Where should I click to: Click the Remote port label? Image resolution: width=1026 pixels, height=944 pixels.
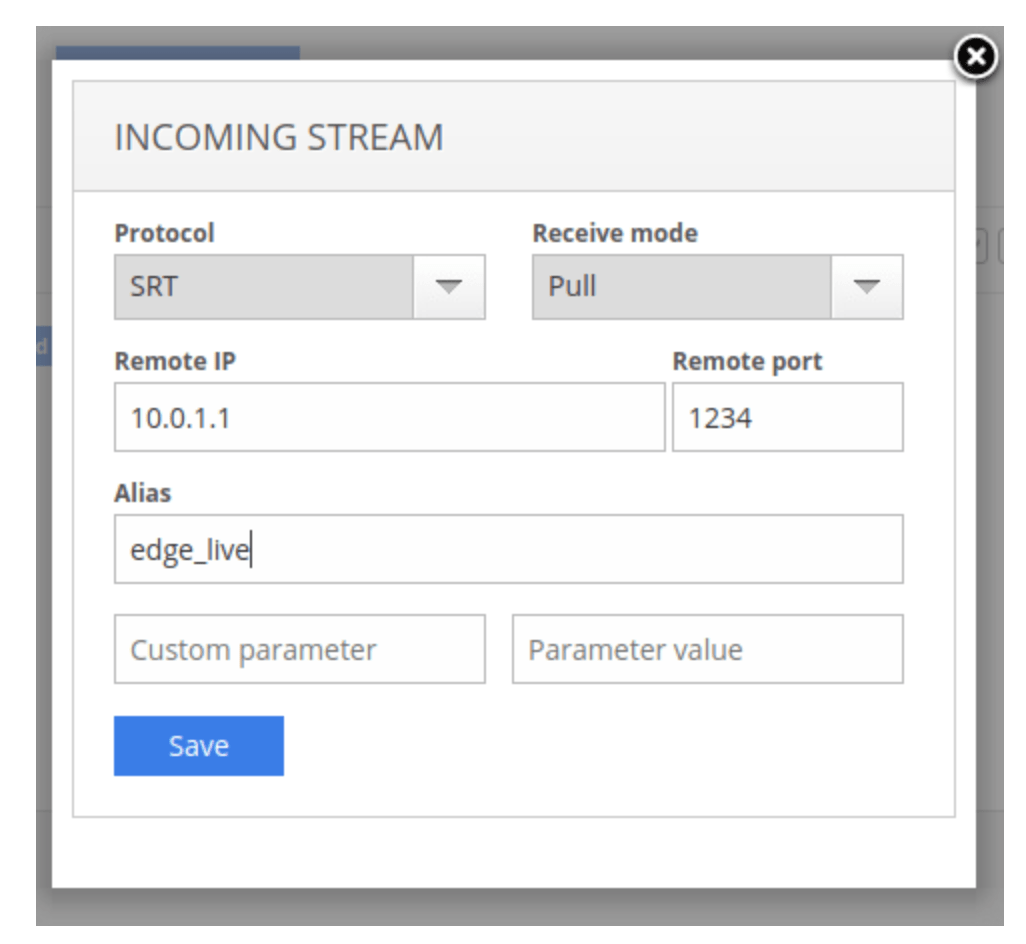(x=747, y=361)
